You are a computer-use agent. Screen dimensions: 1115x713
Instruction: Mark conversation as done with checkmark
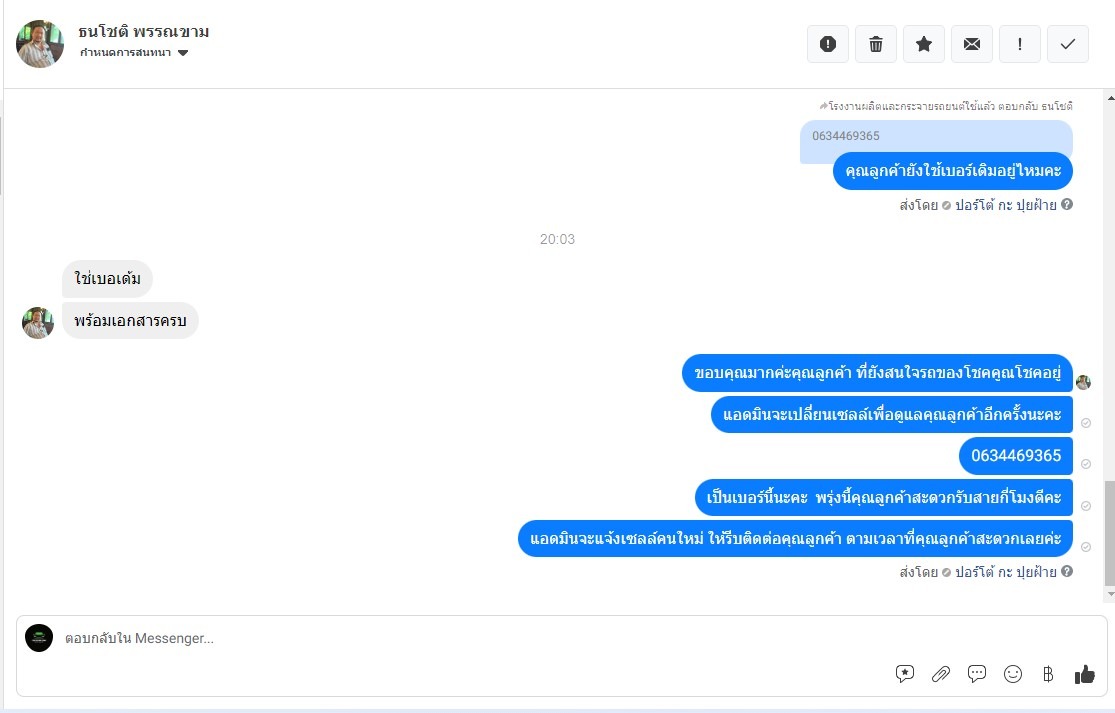click(1068, 44)
